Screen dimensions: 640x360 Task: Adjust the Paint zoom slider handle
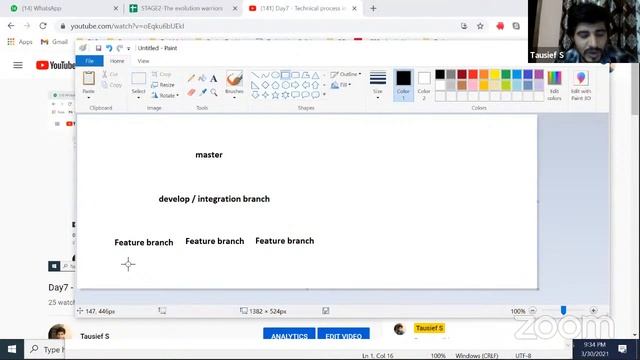pyautogui.click(x=563, y=311)
